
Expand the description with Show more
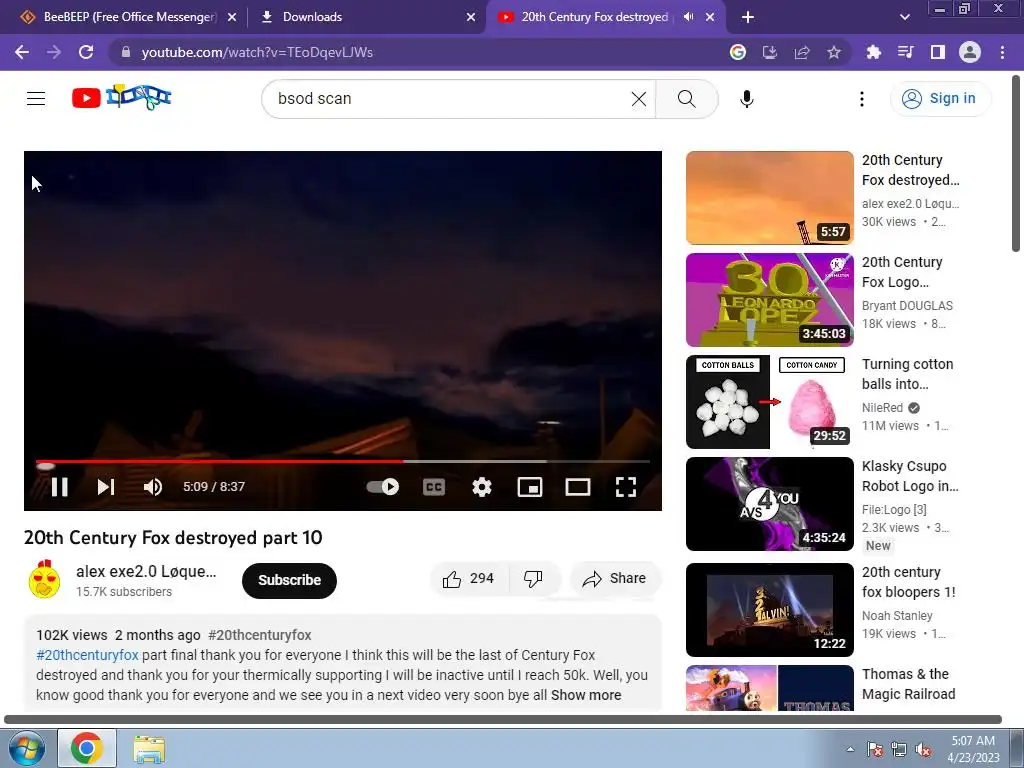coord(586,695)
